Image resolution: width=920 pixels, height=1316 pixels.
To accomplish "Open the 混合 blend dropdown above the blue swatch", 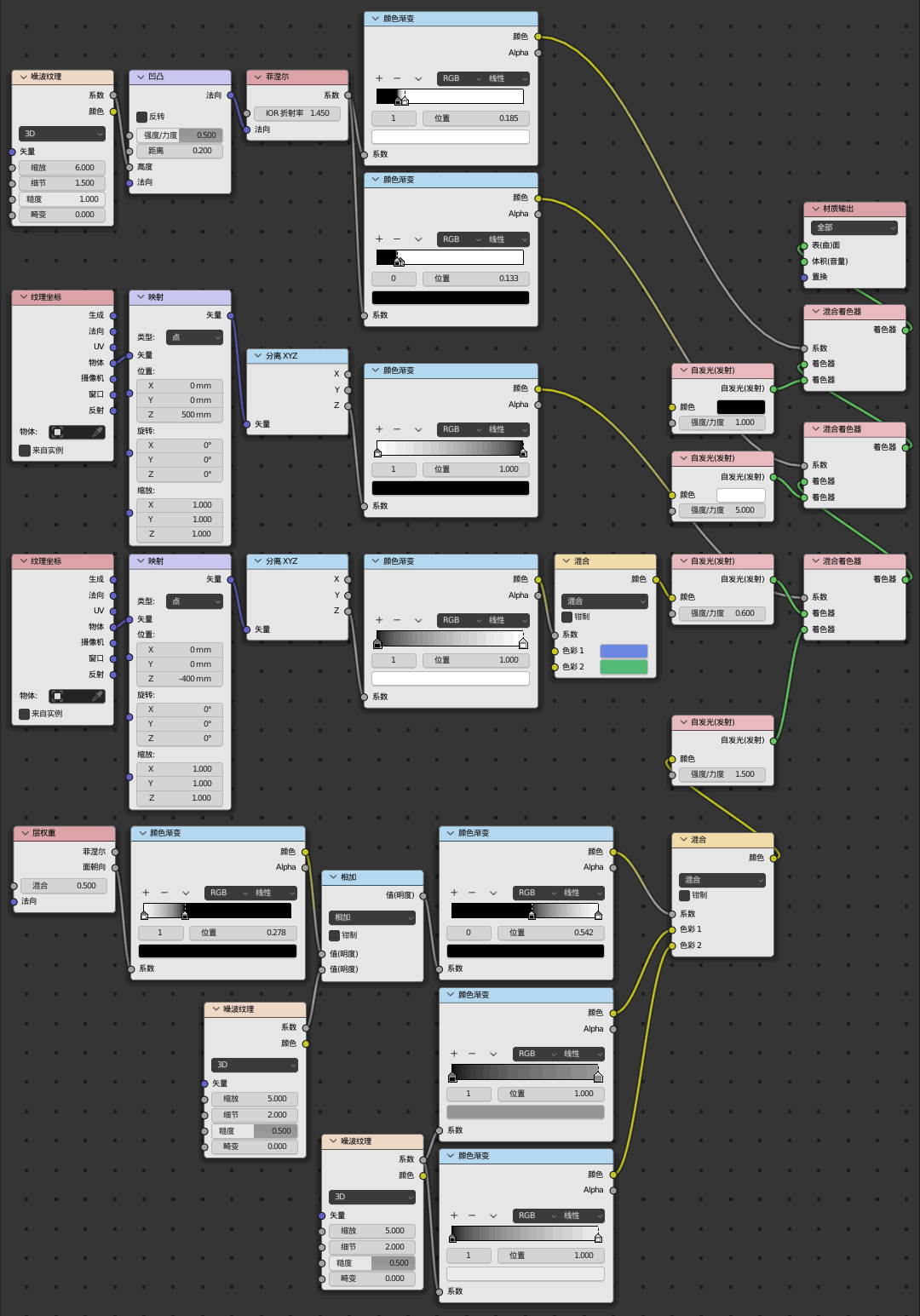I will point(605,601).
